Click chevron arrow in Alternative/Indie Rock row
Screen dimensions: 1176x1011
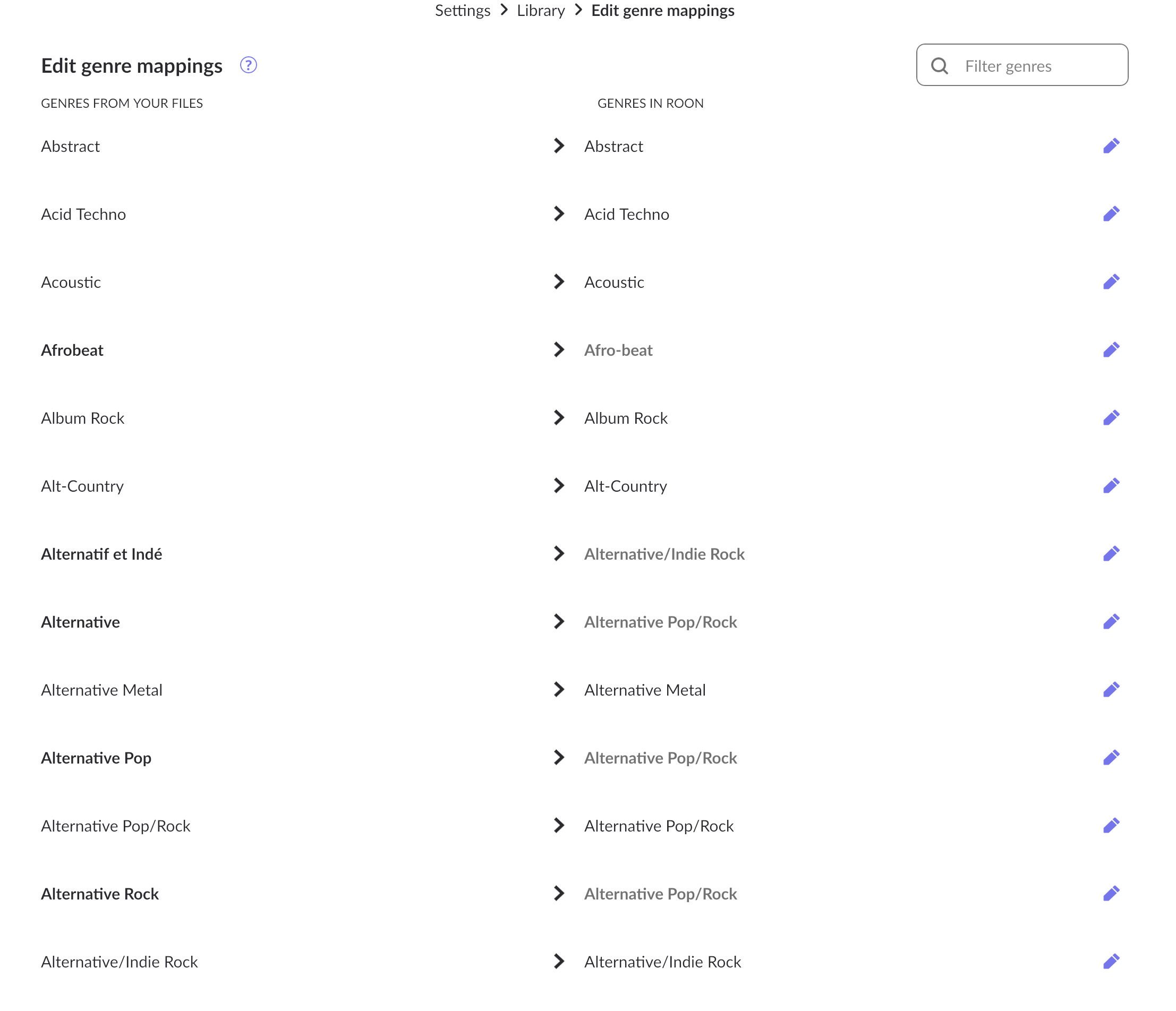click(558, 961)
